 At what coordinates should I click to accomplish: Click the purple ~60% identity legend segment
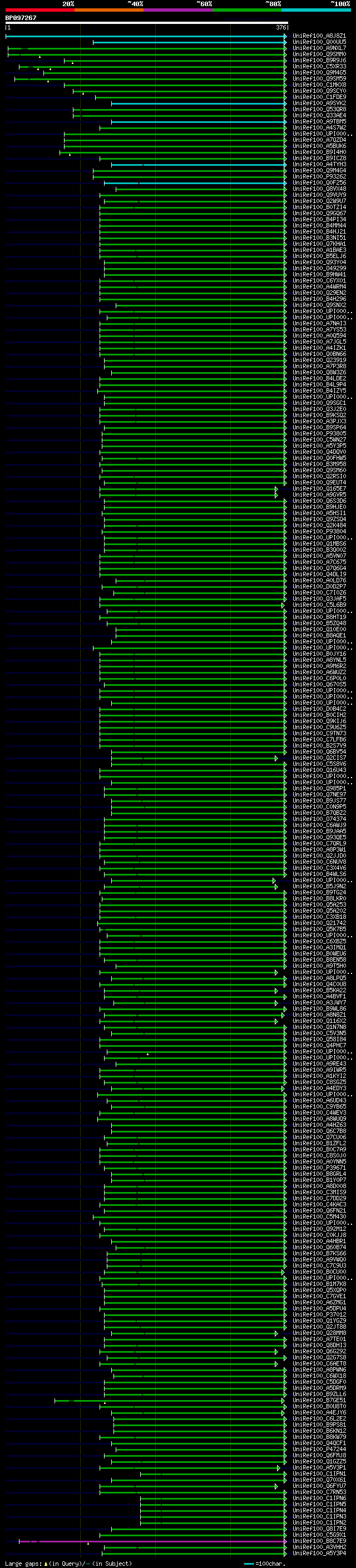pyautogui.click(x=177, y=10)
